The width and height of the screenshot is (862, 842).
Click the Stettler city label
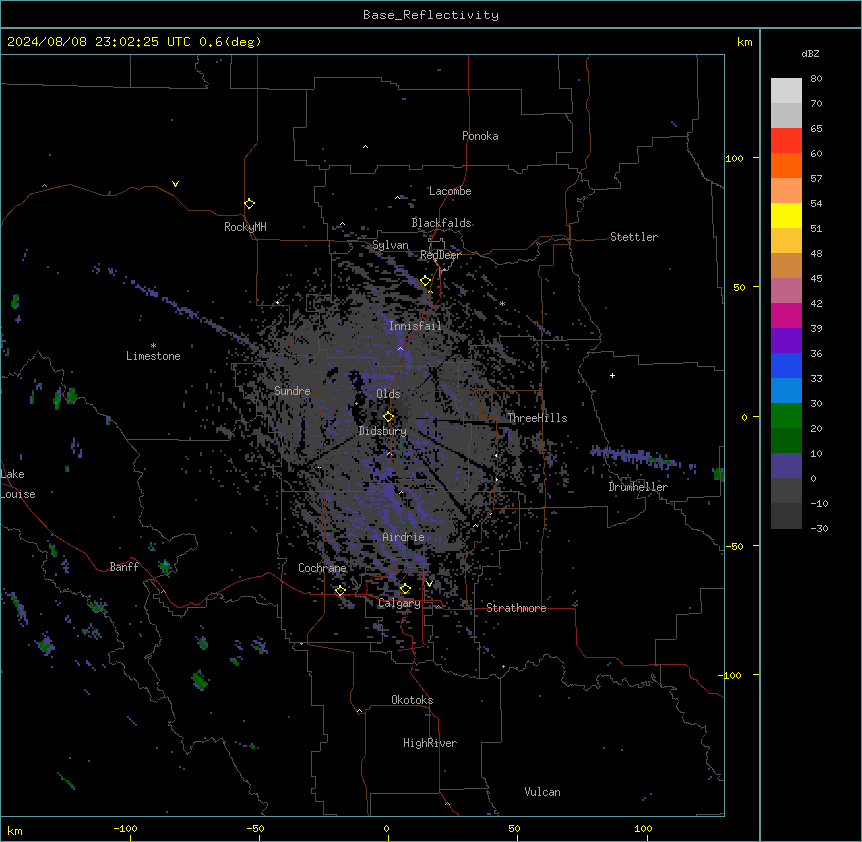pos(634,237)
